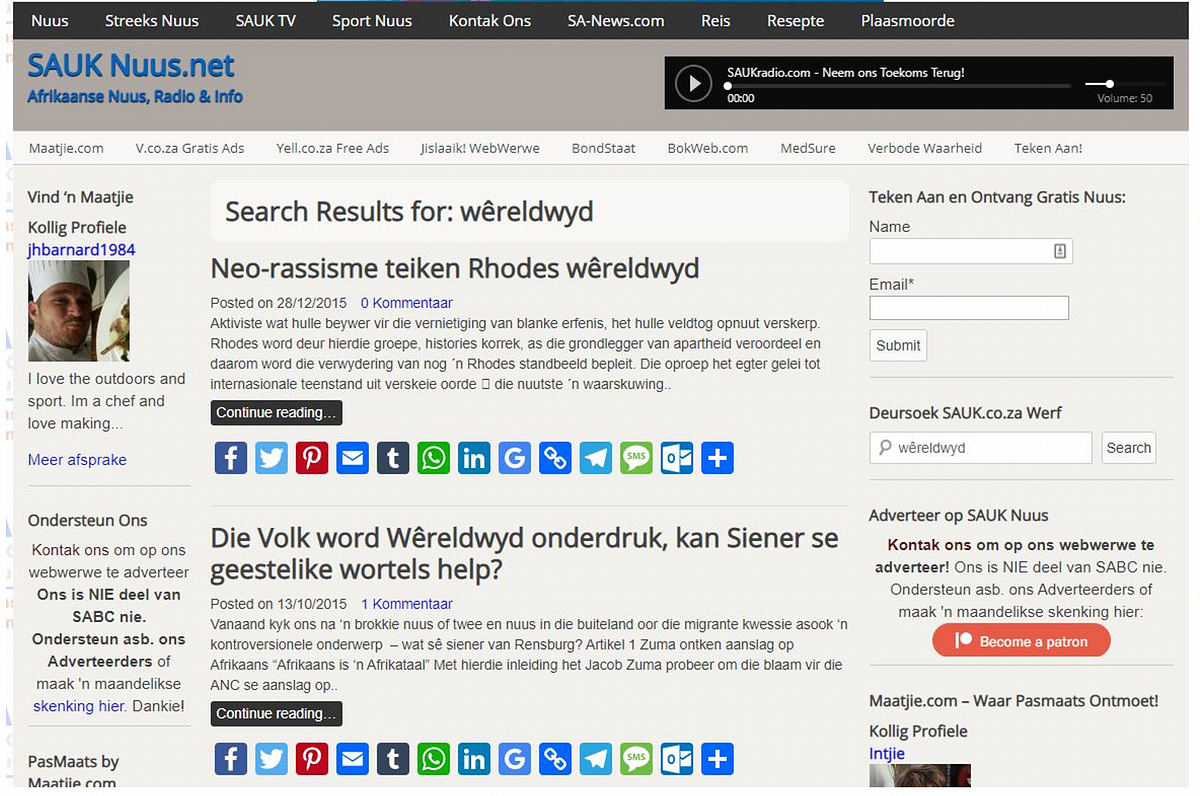This screenshot has width=1200, height=796.
Task: Click the Name input field
Action: [971, 251]
